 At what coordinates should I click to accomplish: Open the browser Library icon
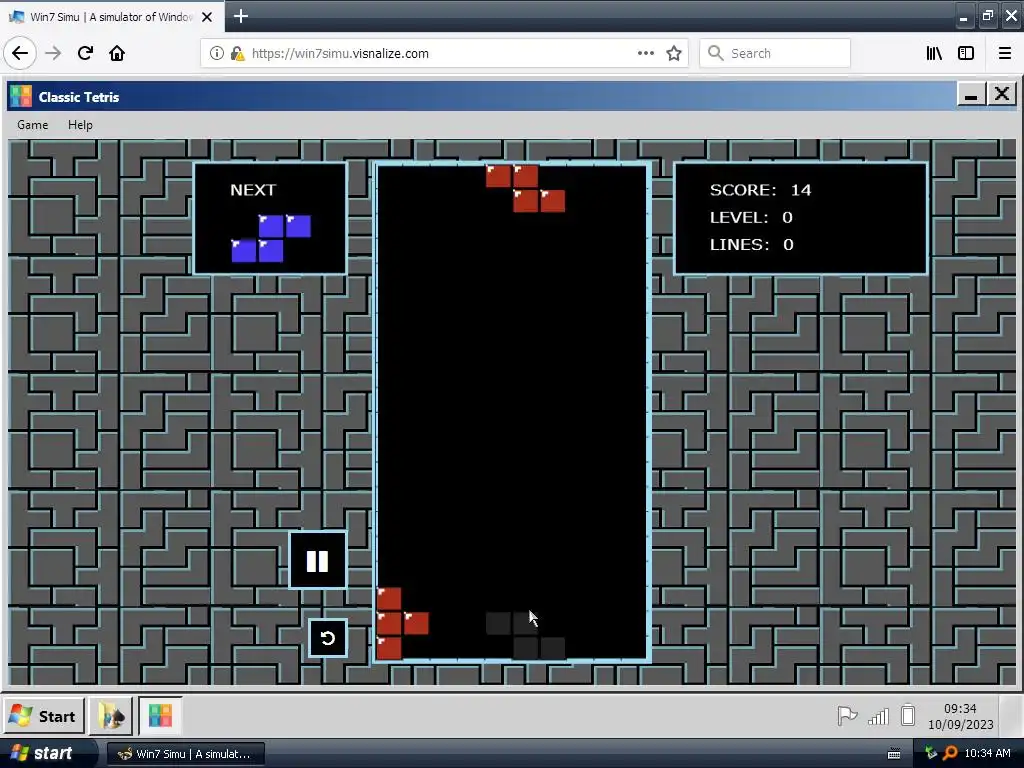tap(934, 54)
